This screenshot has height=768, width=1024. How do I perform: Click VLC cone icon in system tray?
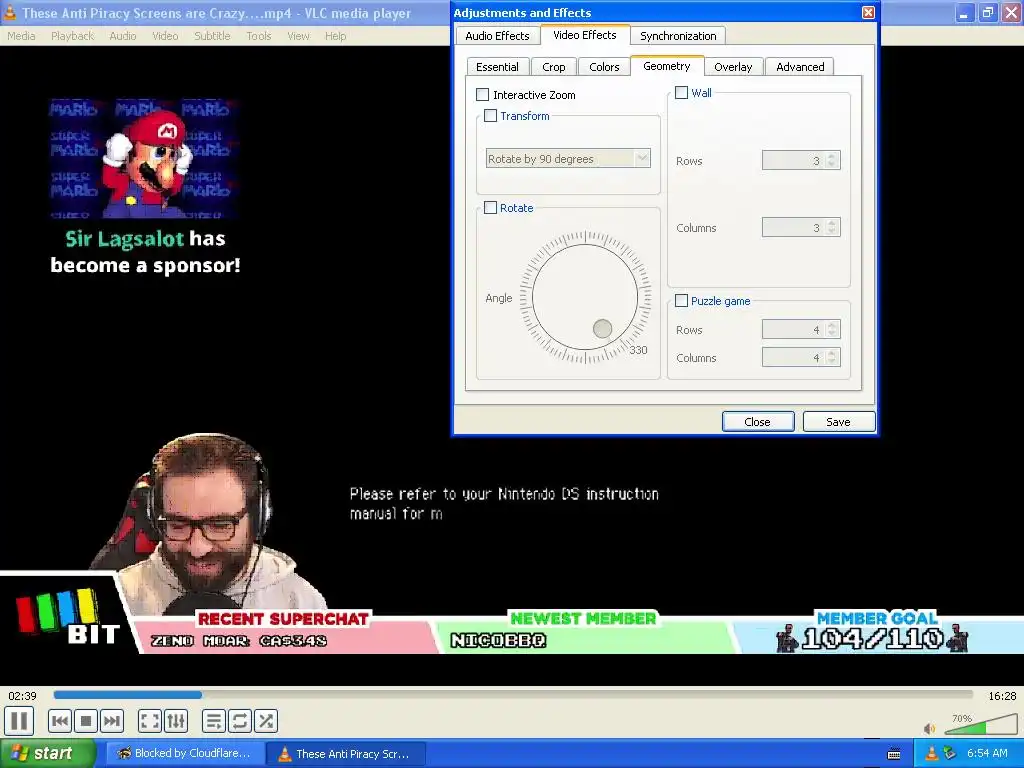coord(931,754)
